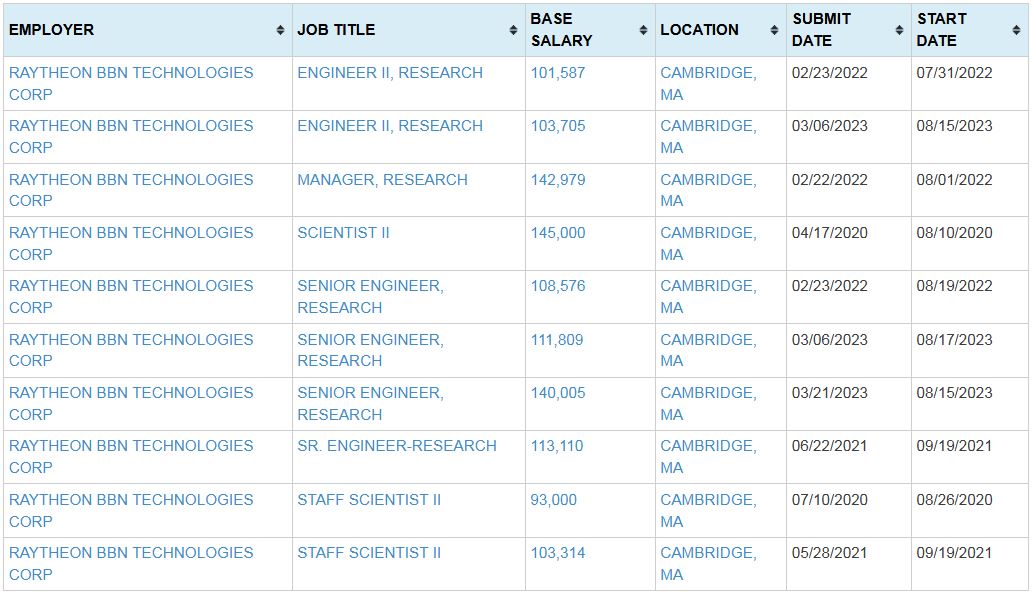Sort table by Employer column arrows
1032x592 pixels.
(280, 30)
